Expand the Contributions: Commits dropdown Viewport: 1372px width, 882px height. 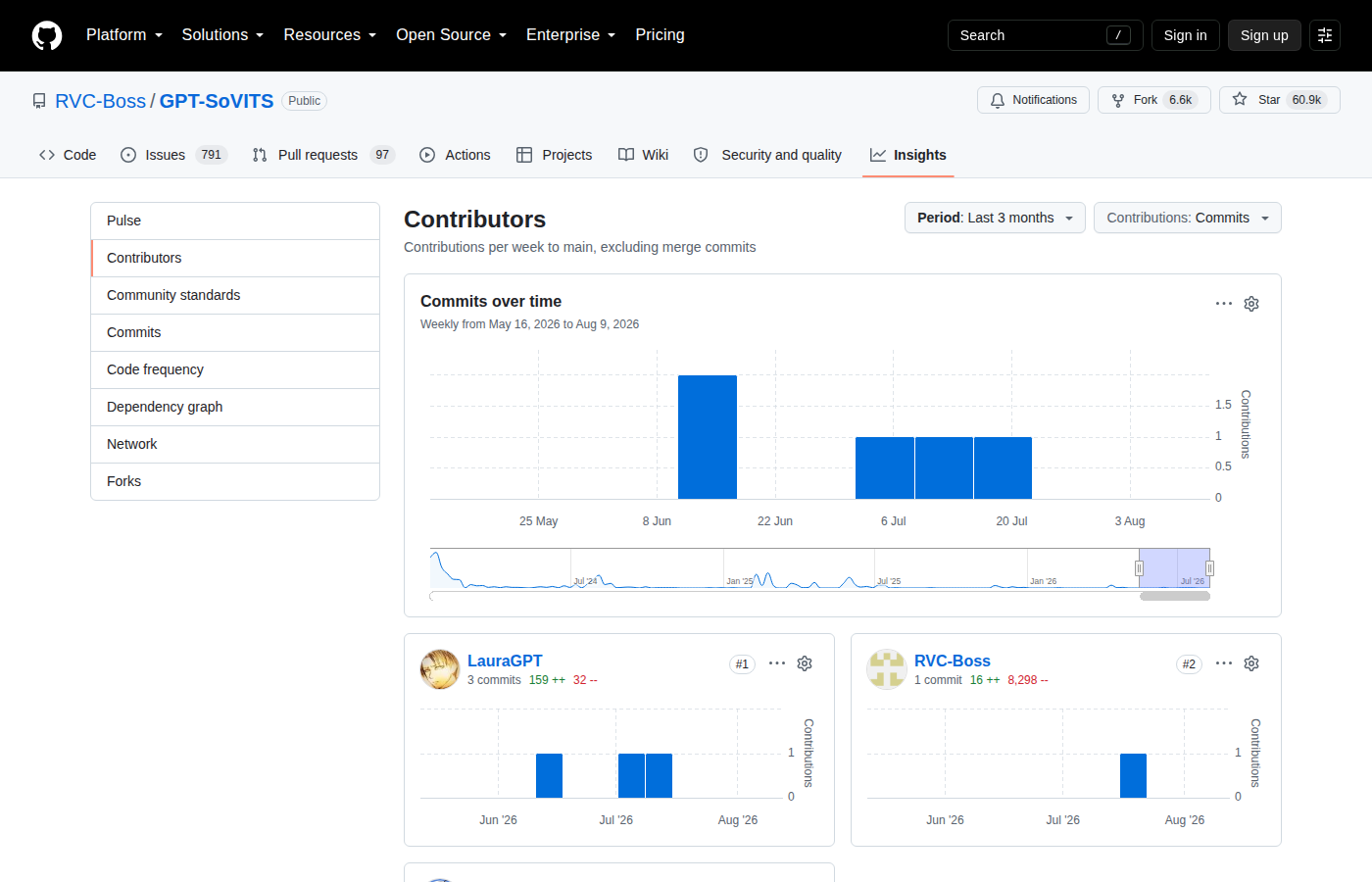(1188, 218)
